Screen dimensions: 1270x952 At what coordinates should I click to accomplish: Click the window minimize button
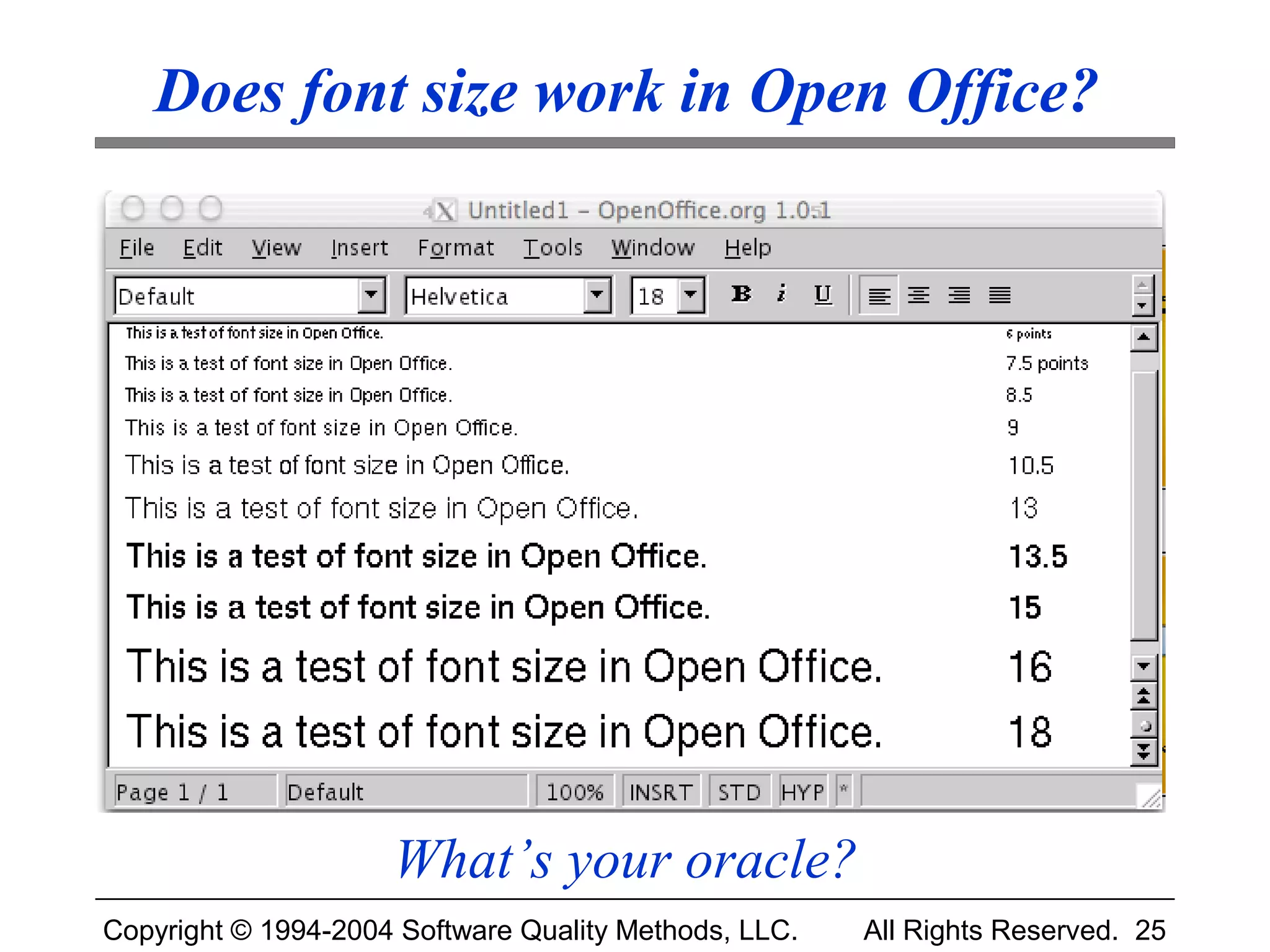click(172, 208)
